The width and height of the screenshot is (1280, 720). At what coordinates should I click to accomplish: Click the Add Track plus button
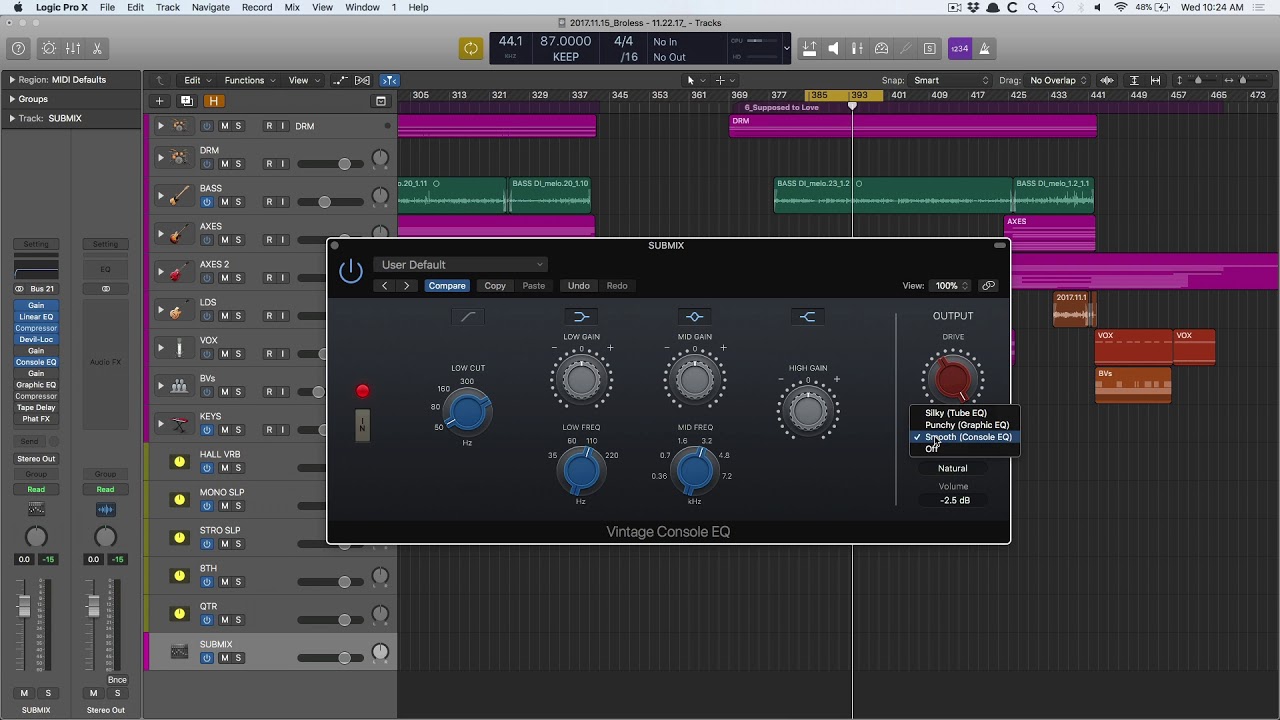159,101
